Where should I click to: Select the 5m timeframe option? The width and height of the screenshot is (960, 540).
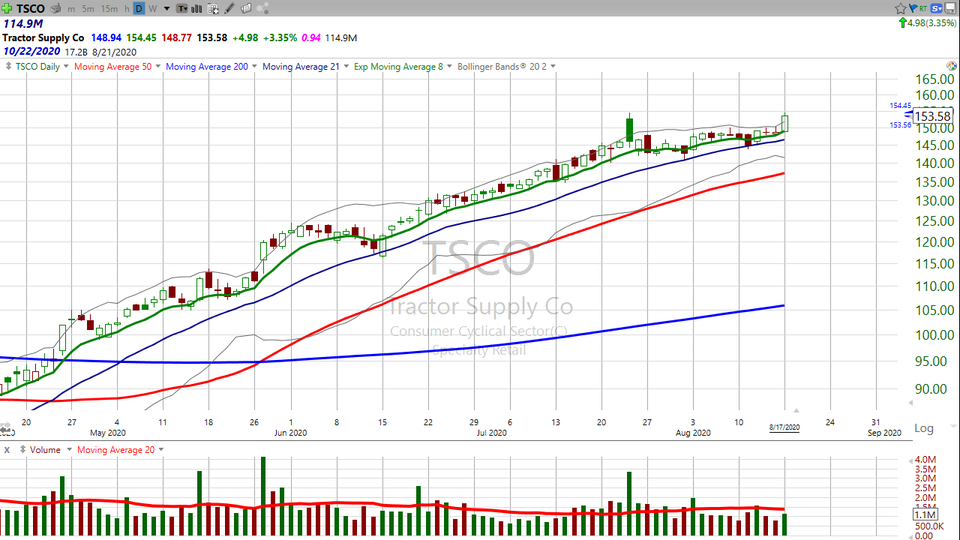pyautogui.click(x=89, y=8)
